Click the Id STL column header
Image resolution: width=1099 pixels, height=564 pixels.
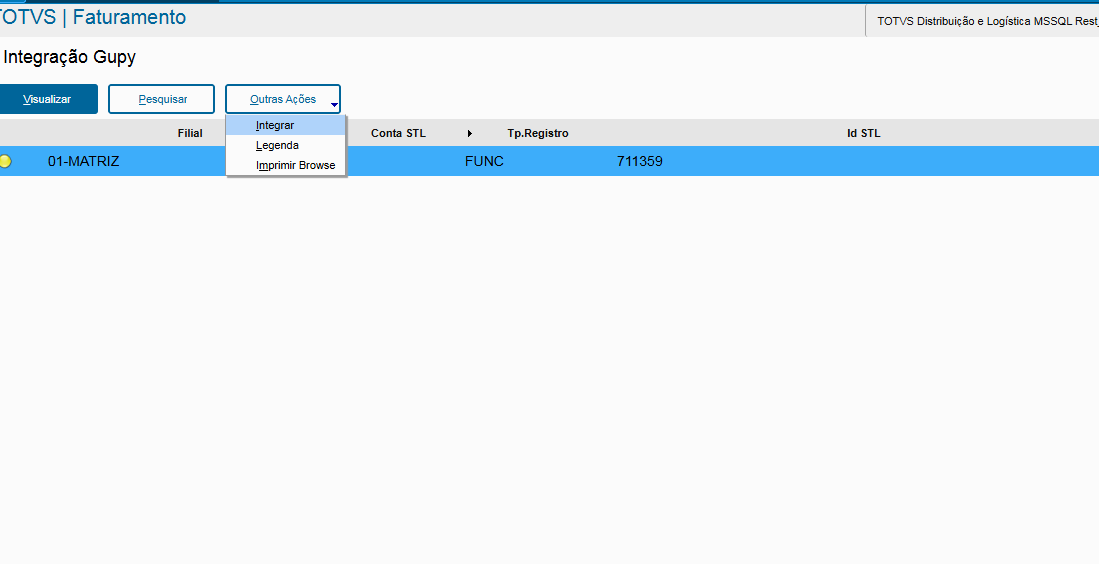point(863,133)
